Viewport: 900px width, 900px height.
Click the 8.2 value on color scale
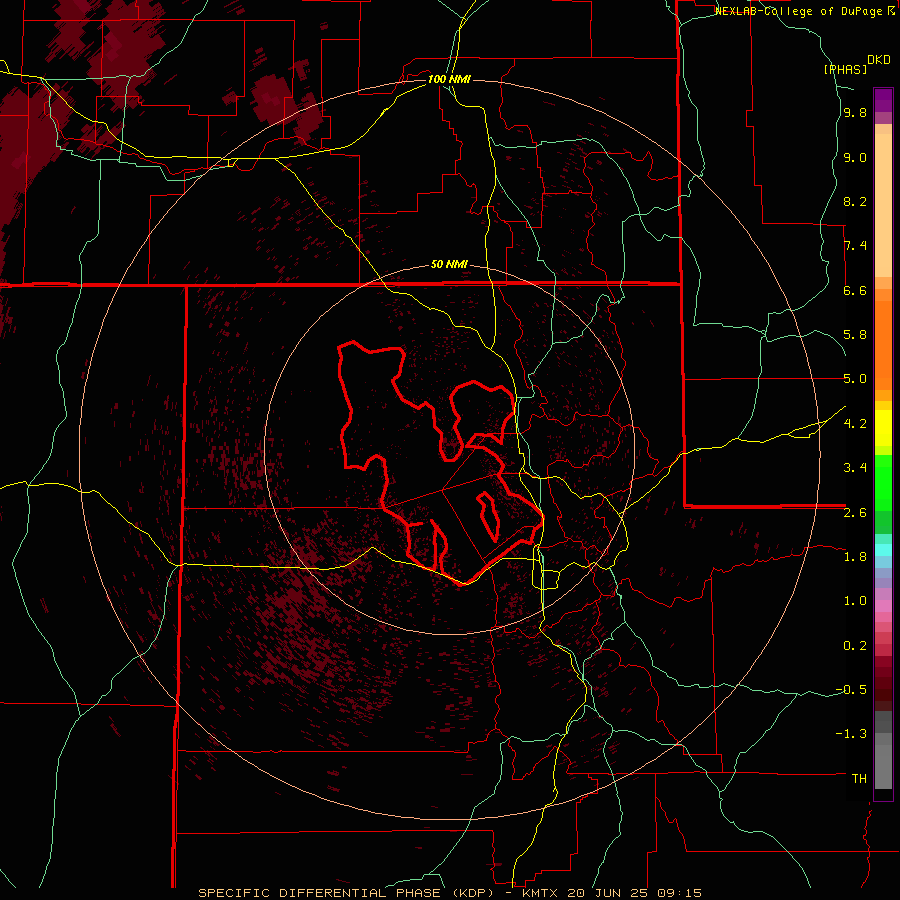[x=855, y=201]
